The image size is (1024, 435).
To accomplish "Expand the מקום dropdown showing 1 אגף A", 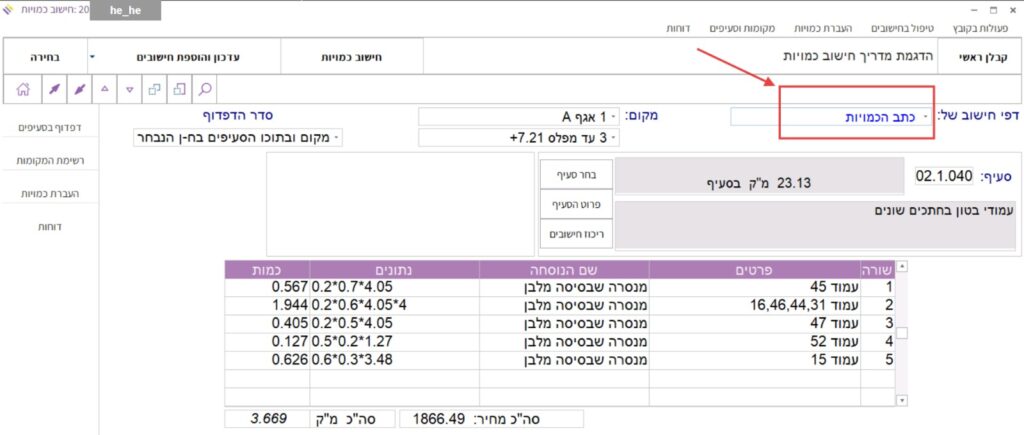I will (x=518, y=116).
